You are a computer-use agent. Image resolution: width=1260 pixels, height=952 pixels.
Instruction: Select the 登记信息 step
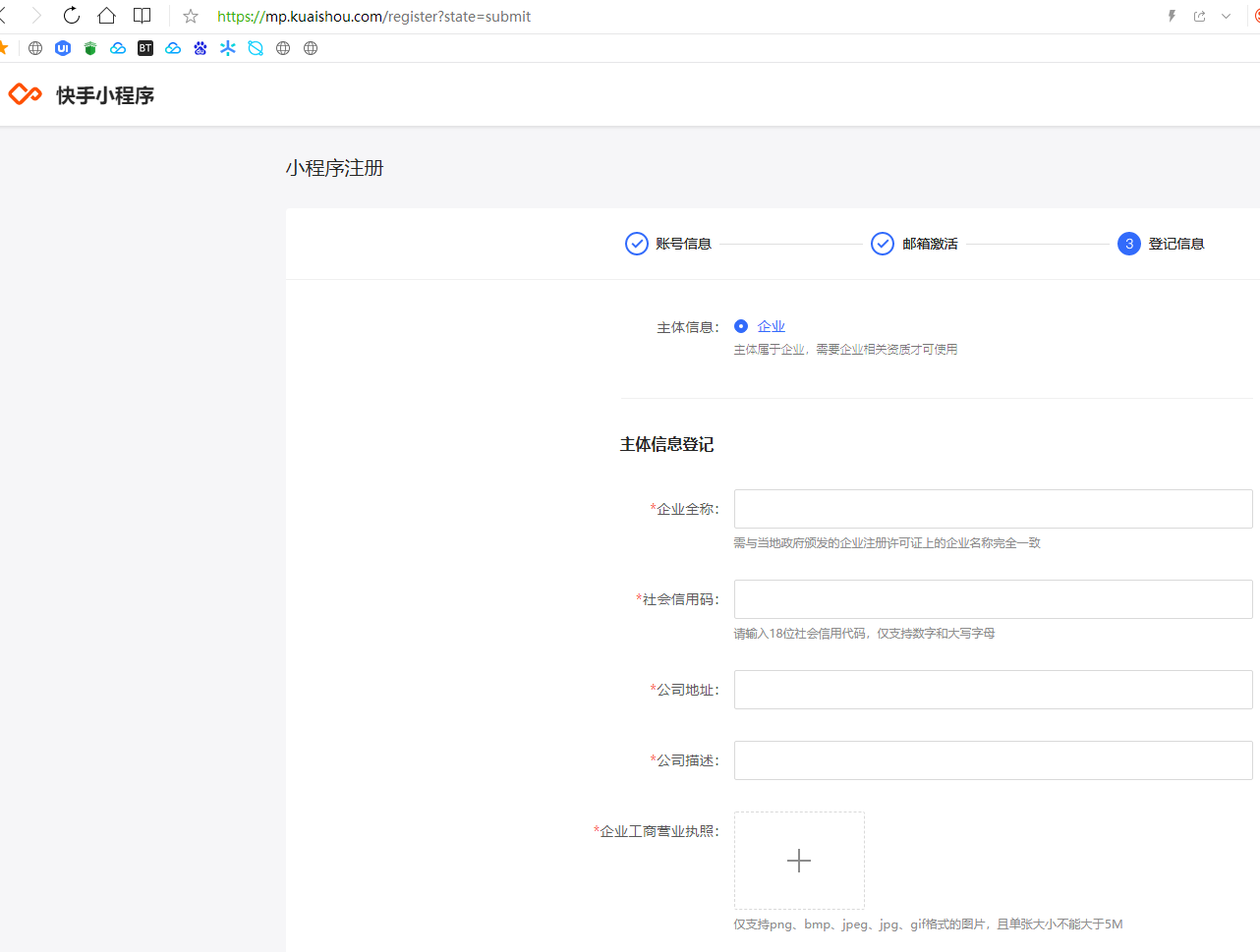[1161, 244]
